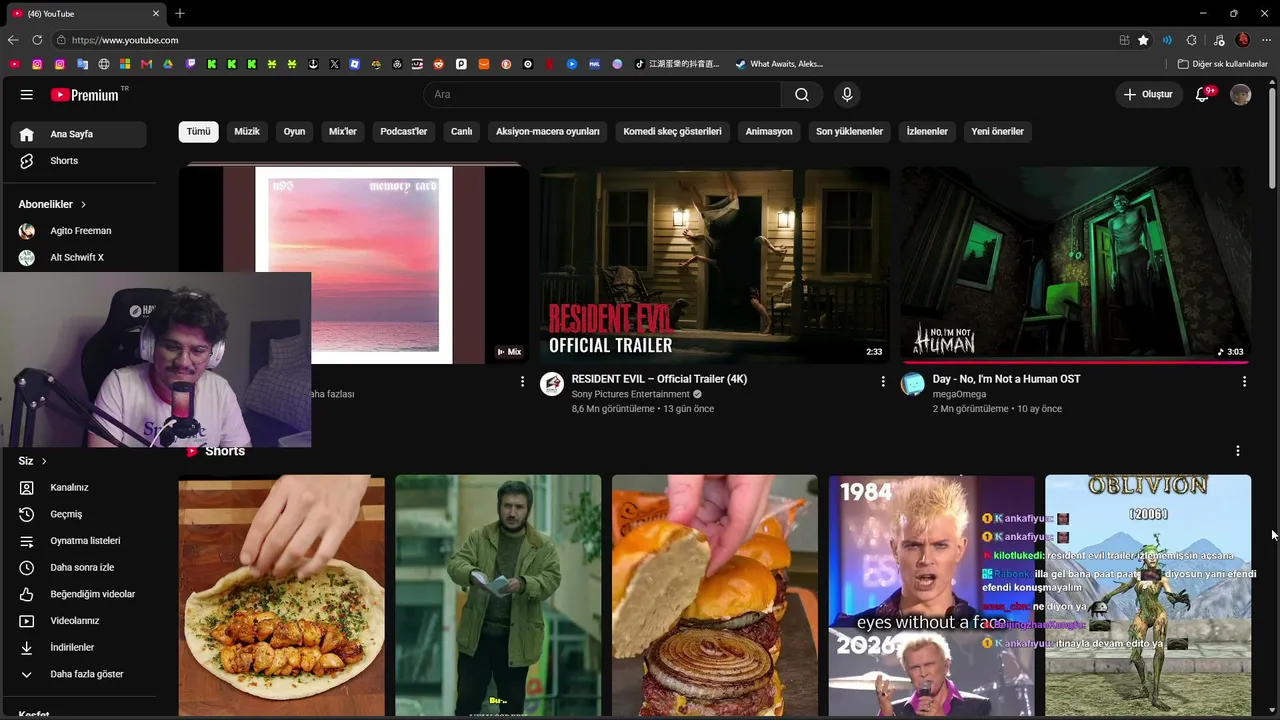
Task: Open Shorts from the sidebar
Action: (x=79, y=161)
